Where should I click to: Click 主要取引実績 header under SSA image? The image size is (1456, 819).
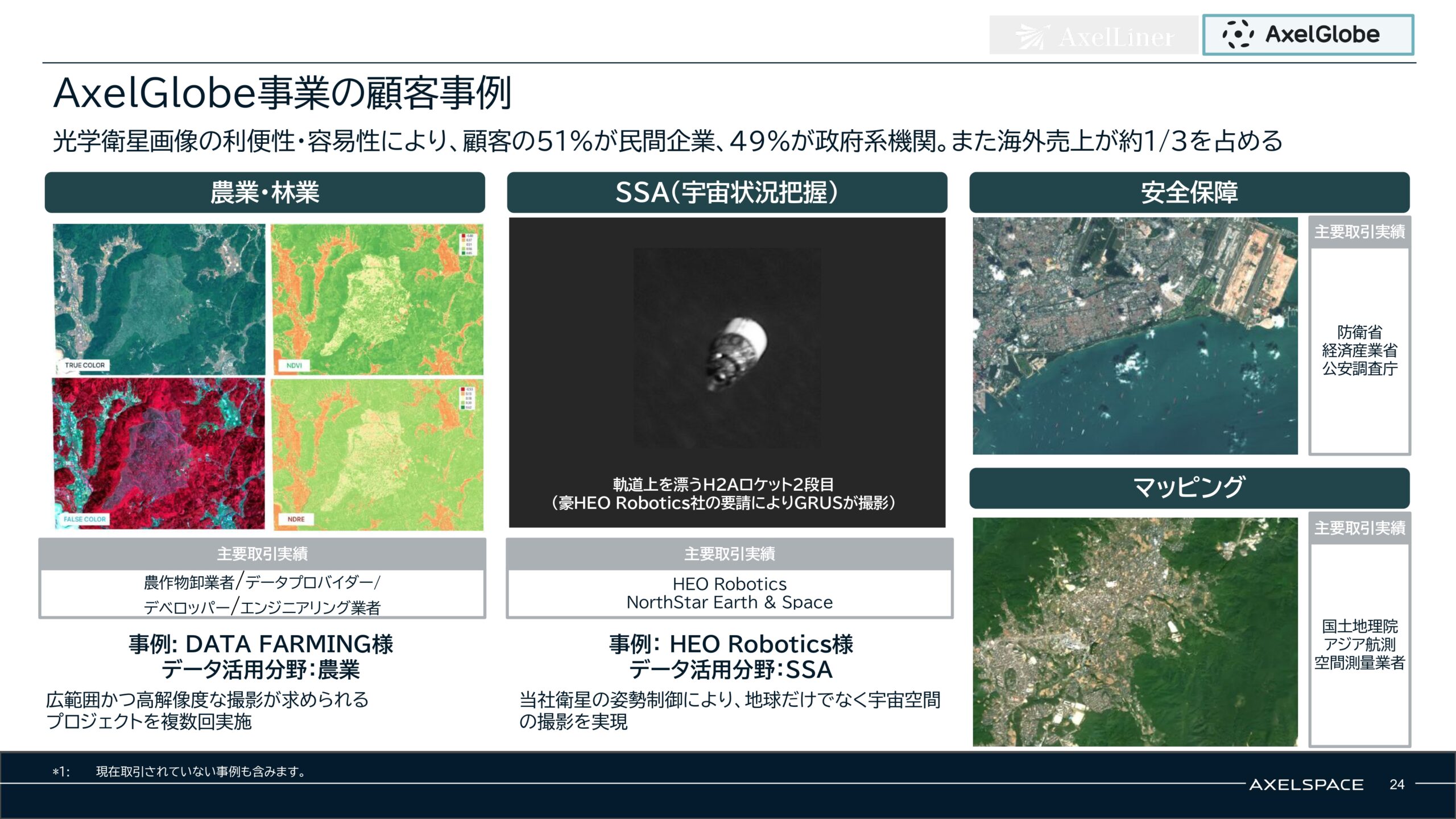point(730,553)
